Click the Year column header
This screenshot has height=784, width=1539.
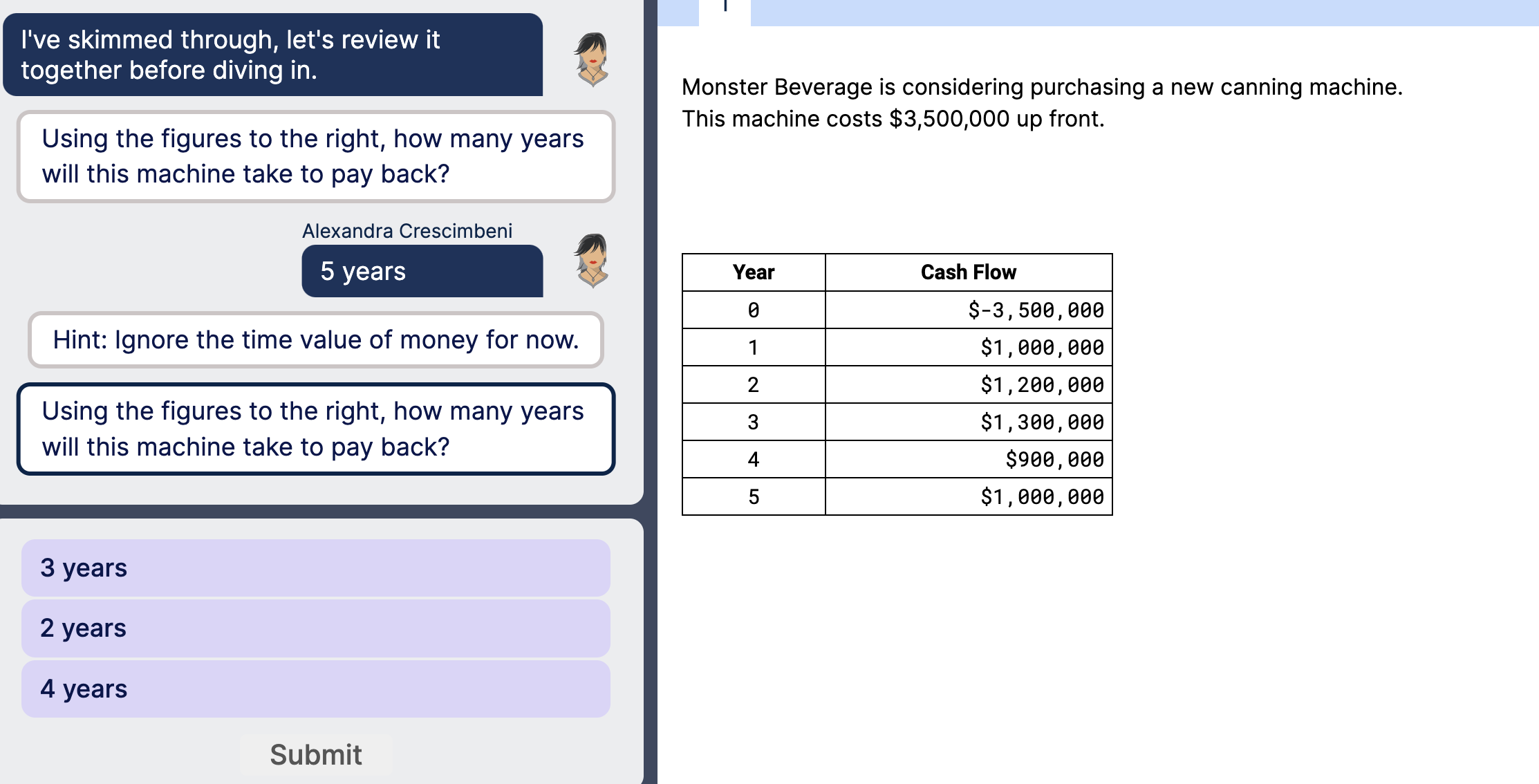click(753, 272)
